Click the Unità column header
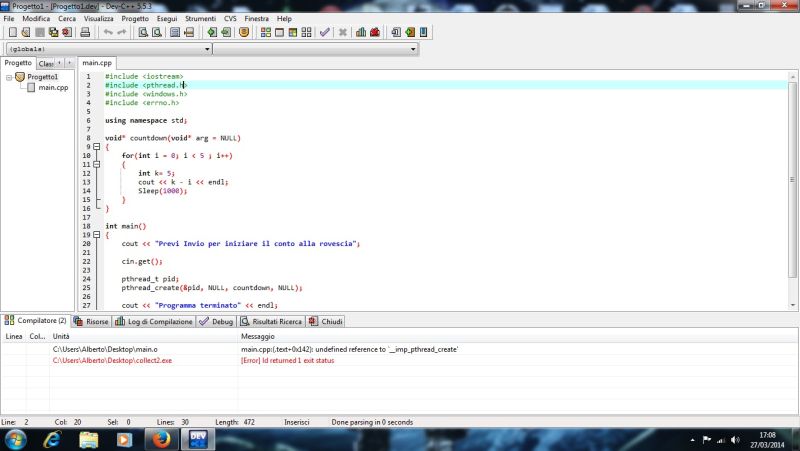The image size is (800, 451). click(144, 337)
